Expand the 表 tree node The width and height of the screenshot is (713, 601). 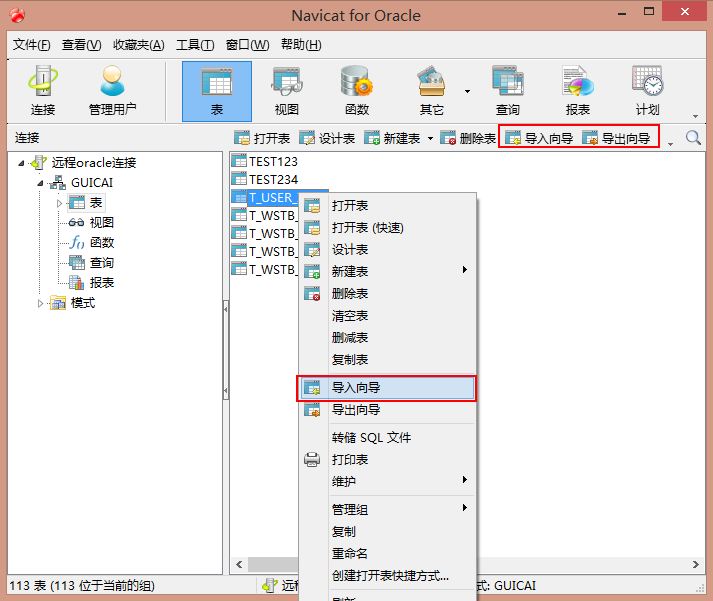[x=59, y=203]
